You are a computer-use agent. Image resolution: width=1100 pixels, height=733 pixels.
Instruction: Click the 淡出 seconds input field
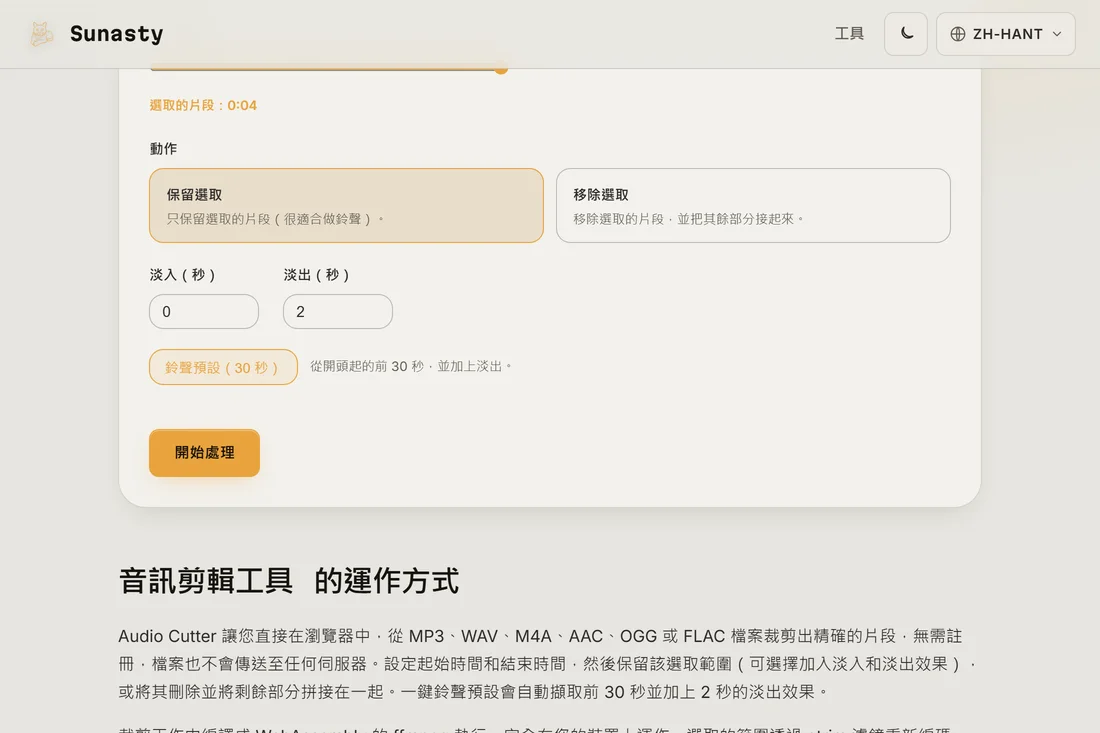(x=337, y=311)
